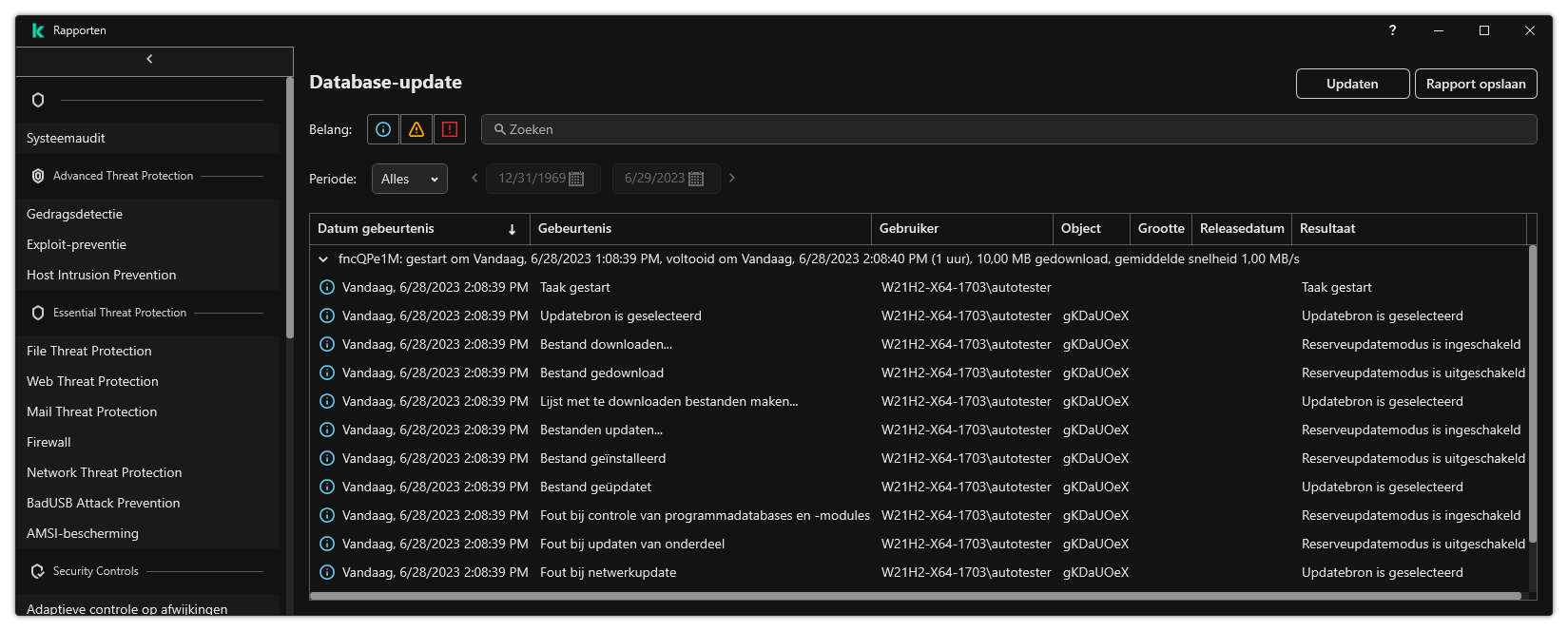Click the Rapport opslaan button
1568x631 pixels.
coord(1475,84)
